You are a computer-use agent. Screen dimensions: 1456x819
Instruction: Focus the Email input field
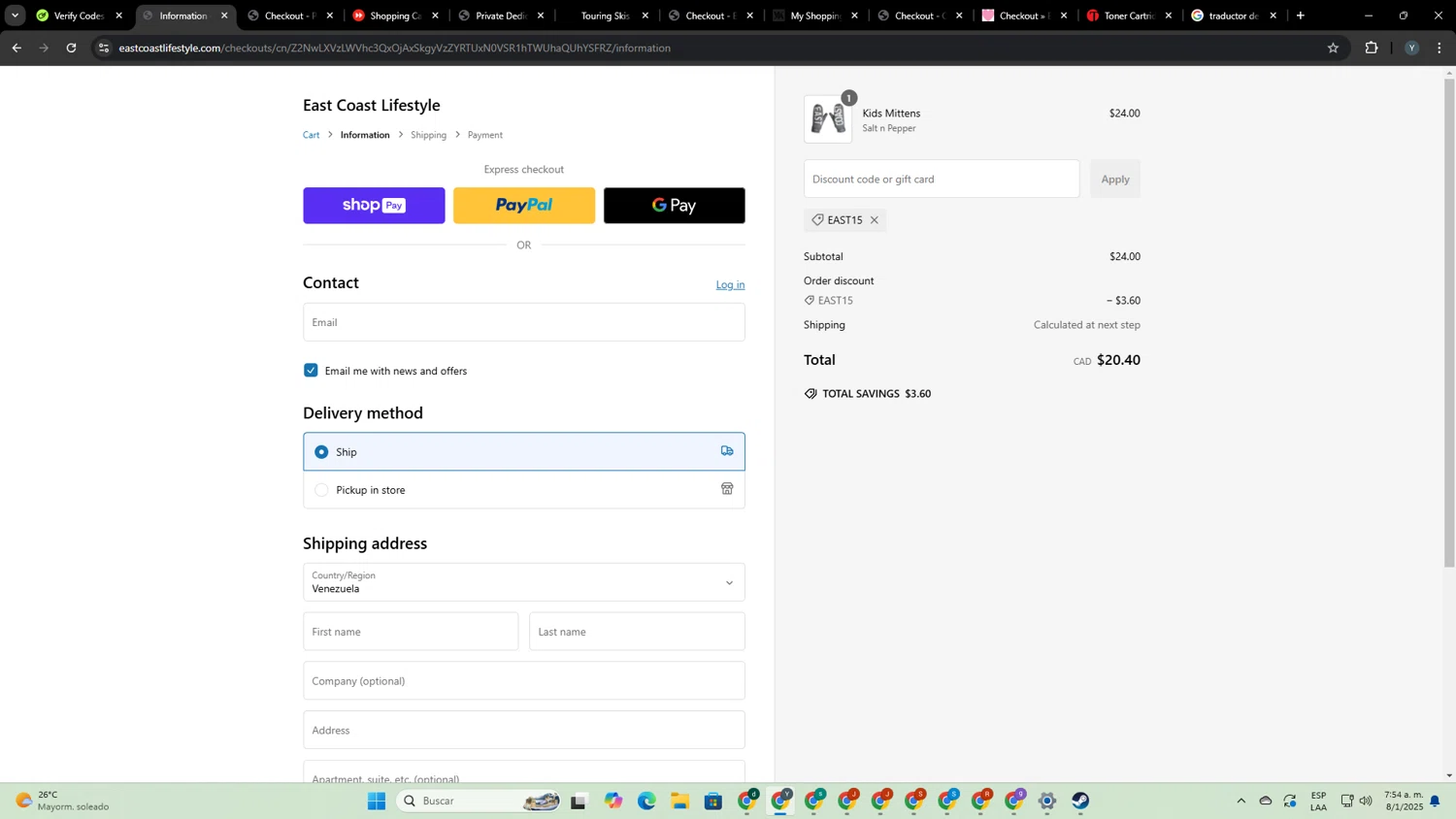(524, 322)
